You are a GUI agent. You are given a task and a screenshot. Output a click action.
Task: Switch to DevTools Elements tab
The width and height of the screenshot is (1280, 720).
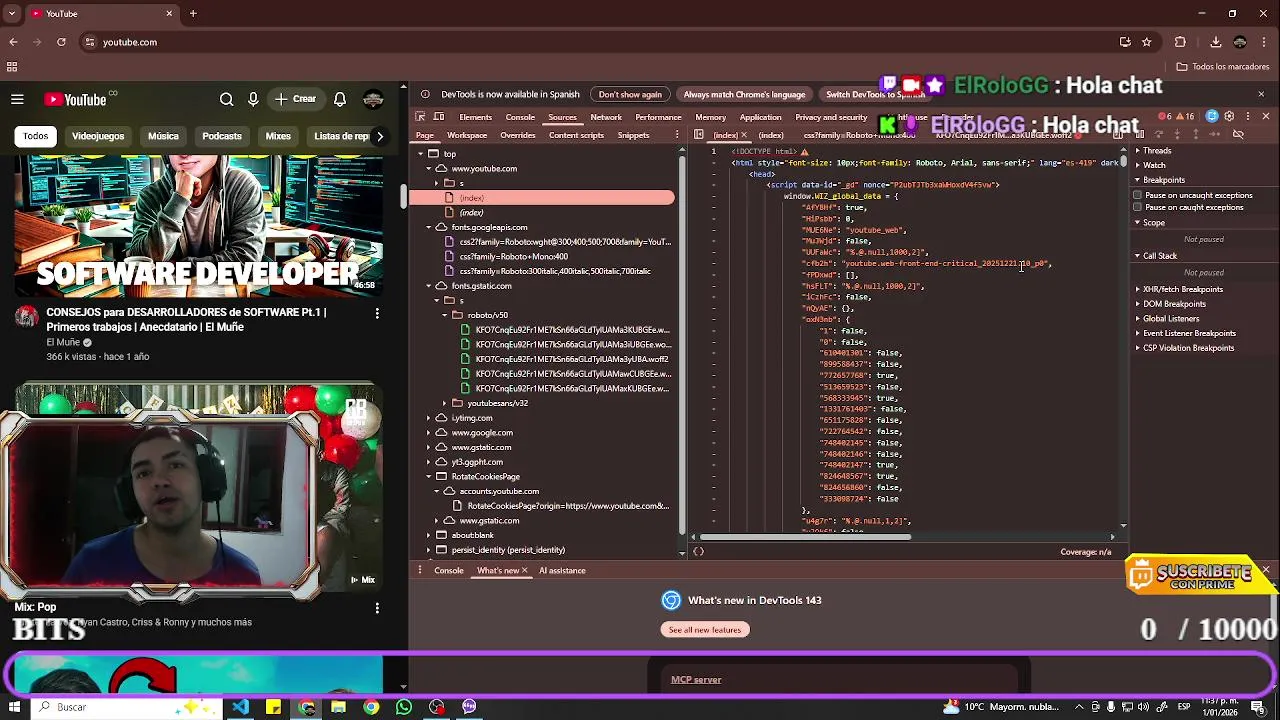coord(475,117)
